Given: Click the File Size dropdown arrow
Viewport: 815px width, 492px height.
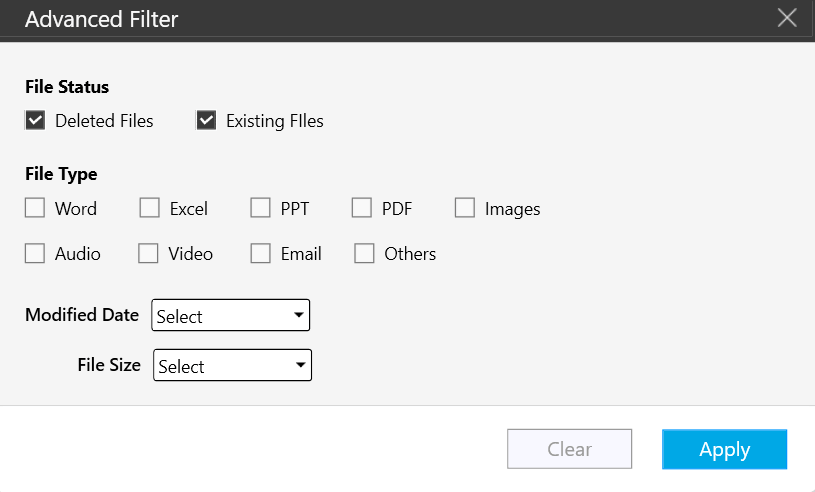Looking at the screenshot, I should (x=300, y=365).
